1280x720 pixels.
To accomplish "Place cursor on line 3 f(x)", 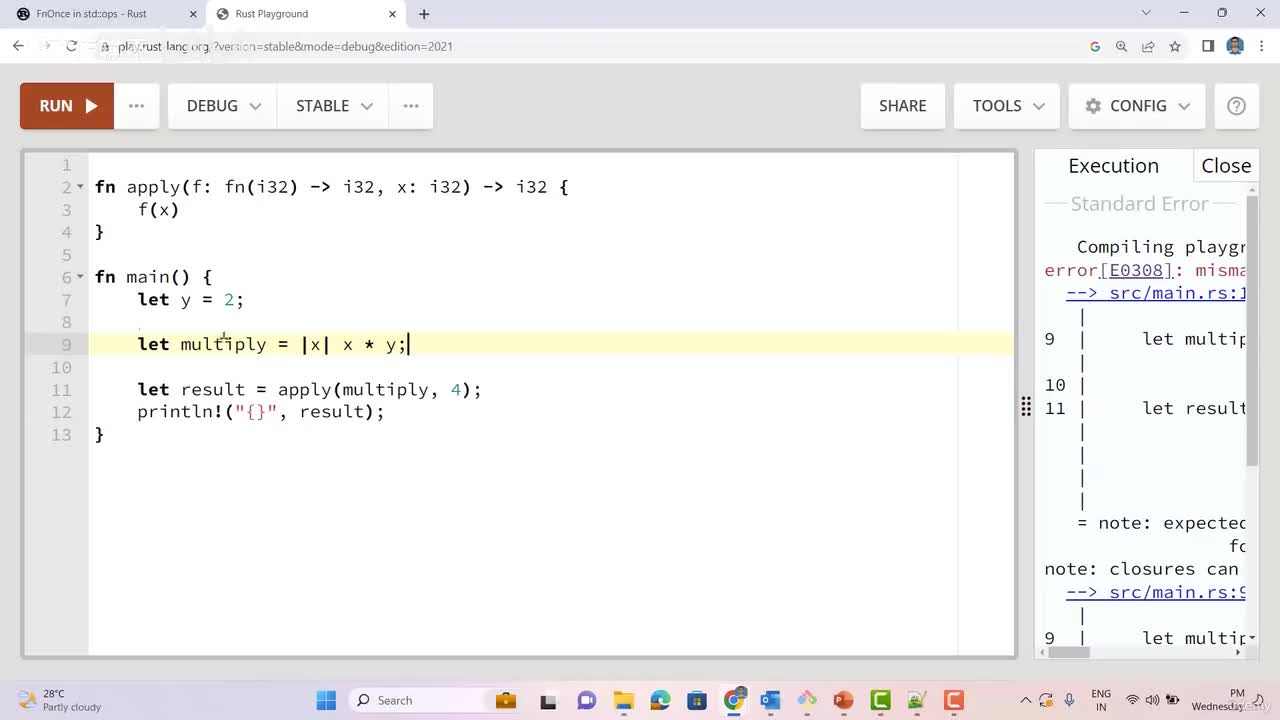I will coord(158,210).
